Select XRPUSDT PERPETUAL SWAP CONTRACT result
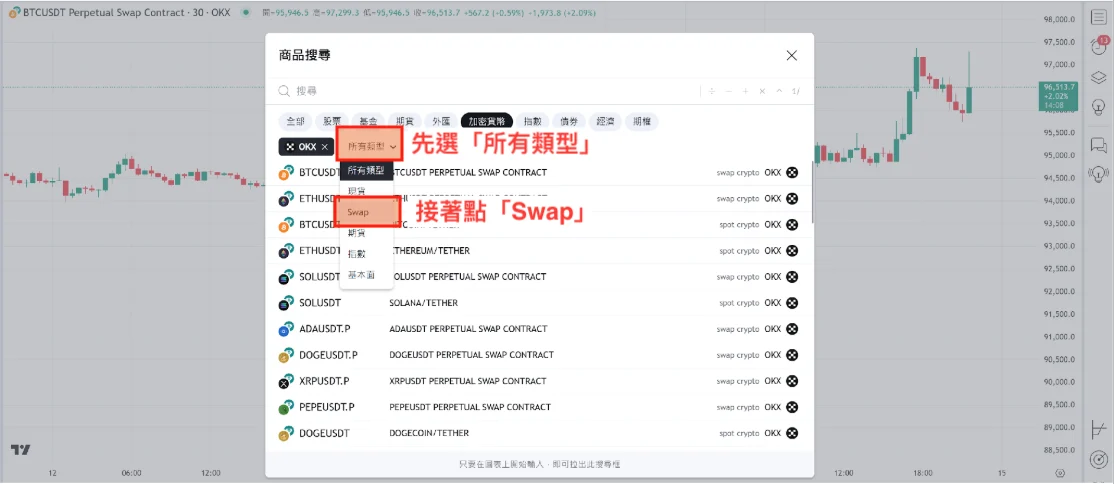The height and width of the screenshot is (484, 1114). (540, 381)
